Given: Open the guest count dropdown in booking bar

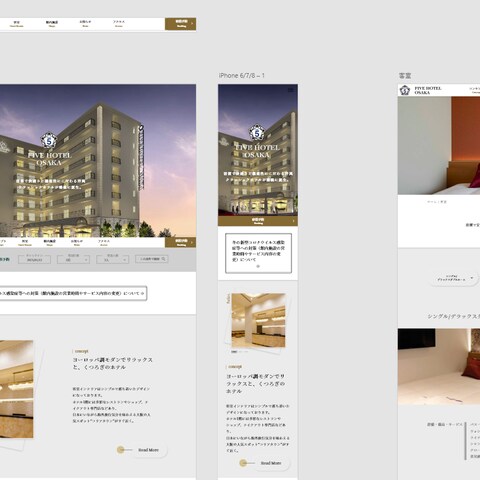Looking at the screenshot, I should (x=112, y=259).
